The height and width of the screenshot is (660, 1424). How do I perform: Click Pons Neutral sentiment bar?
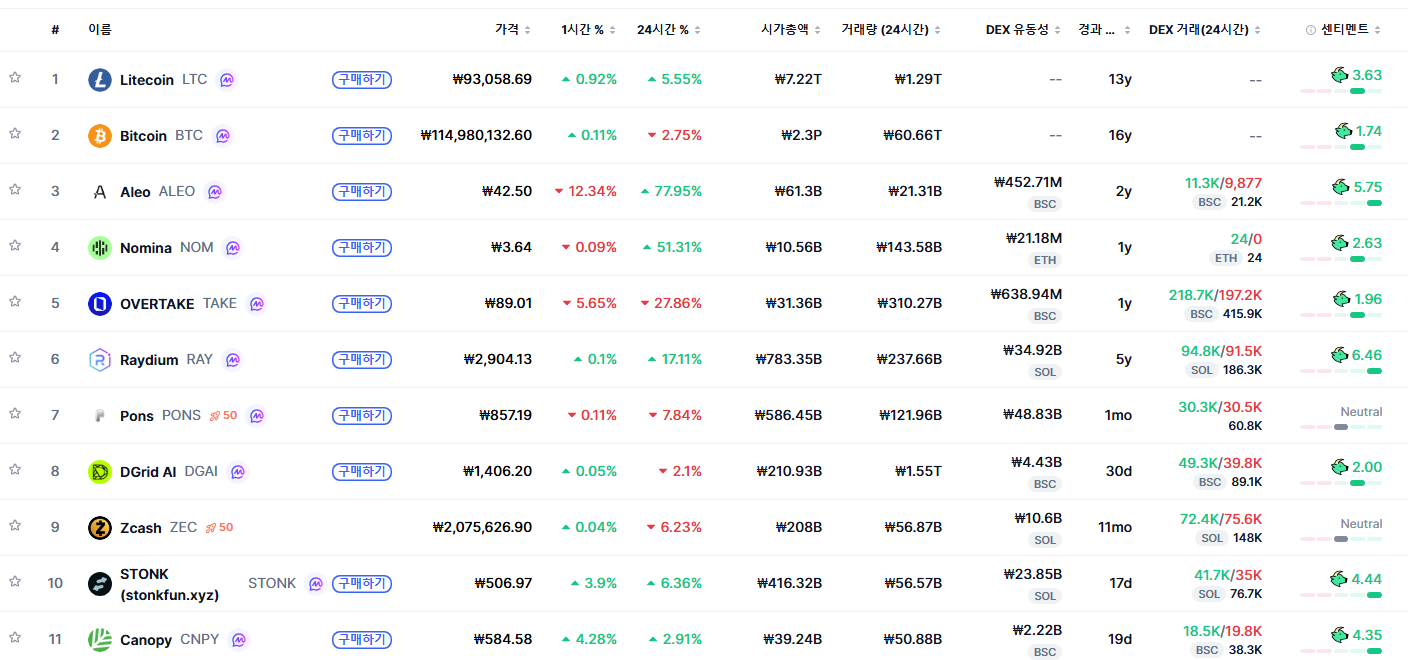click(x=1341, y=427)
